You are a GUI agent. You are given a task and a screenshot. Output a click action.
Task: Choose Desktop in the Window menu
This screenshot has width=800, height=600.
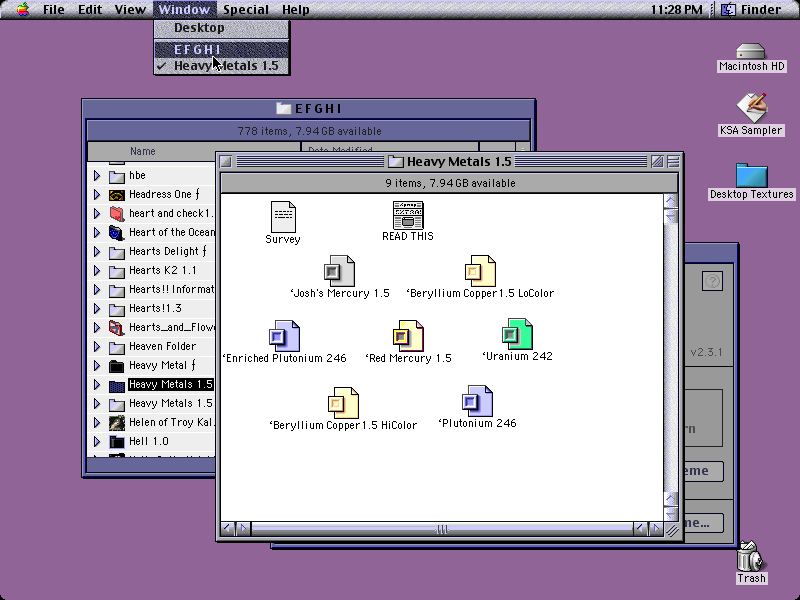(222, 28)
